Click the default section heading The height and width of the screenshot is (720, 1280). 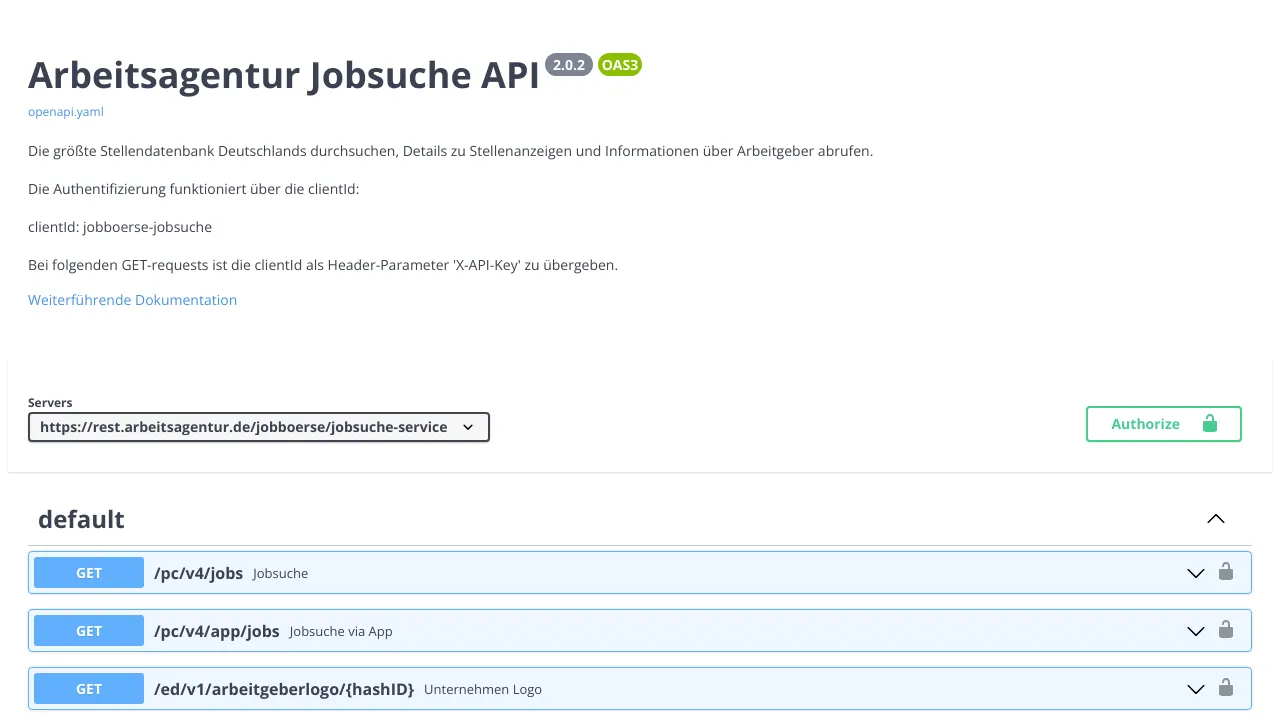point(81,519)
